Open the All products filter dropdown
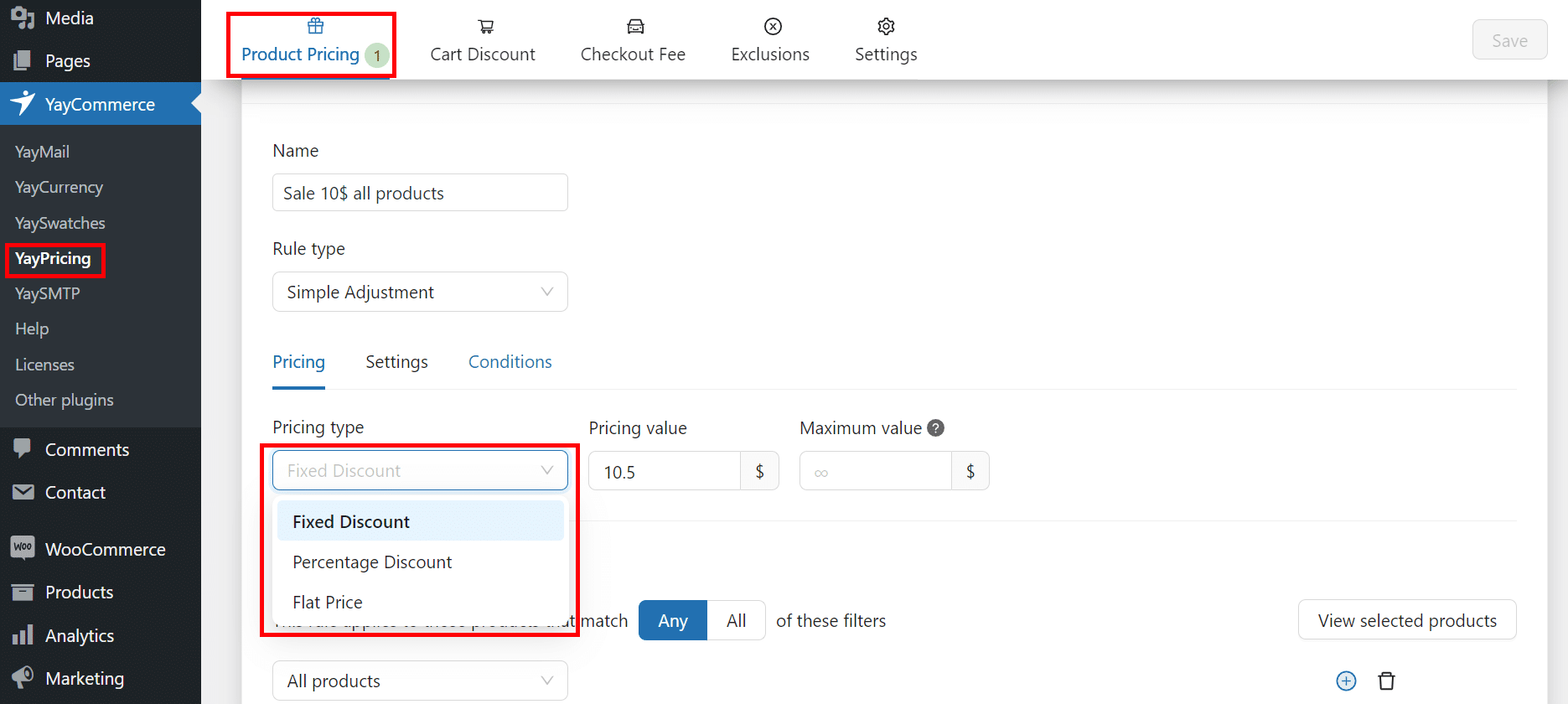Screen dimensions: 1568x704 click(420, 681)
